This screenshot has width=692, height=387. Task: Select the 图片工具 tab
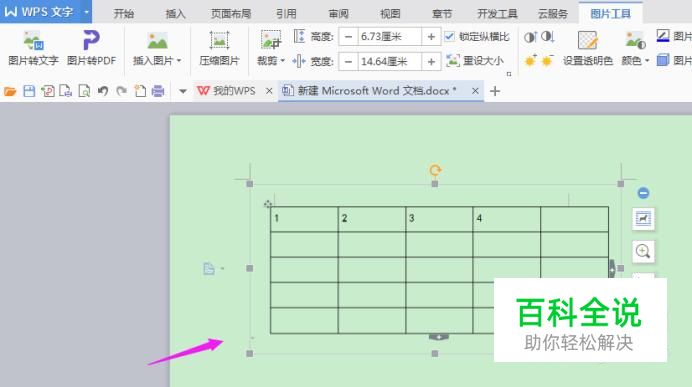[x=611, y=14]
